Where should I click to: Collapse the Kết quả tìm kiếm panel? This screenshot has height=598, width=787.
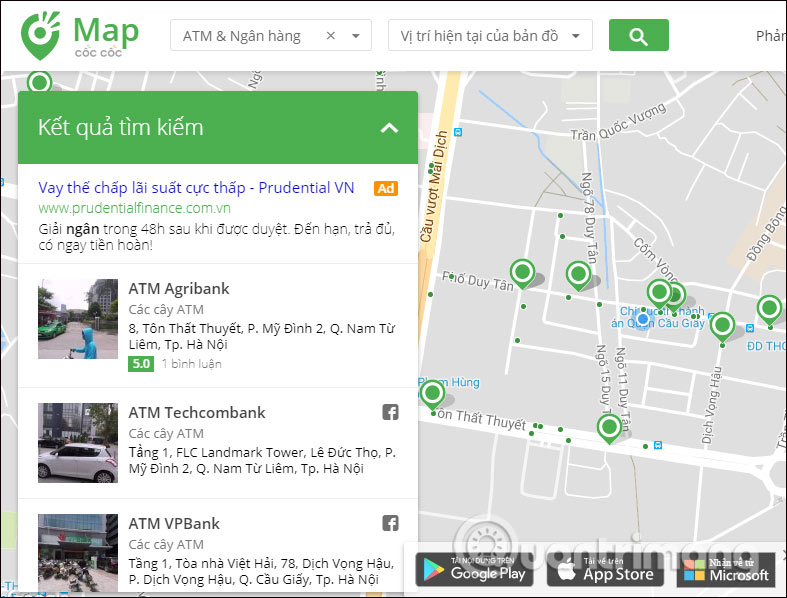(x=390, y=128)
